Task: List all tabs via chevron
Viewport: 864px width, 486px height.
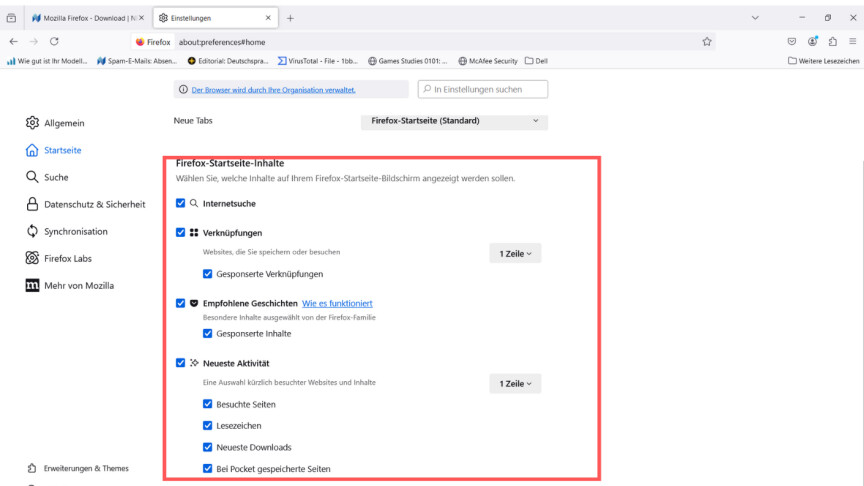Action: click(x=755, y=18)
